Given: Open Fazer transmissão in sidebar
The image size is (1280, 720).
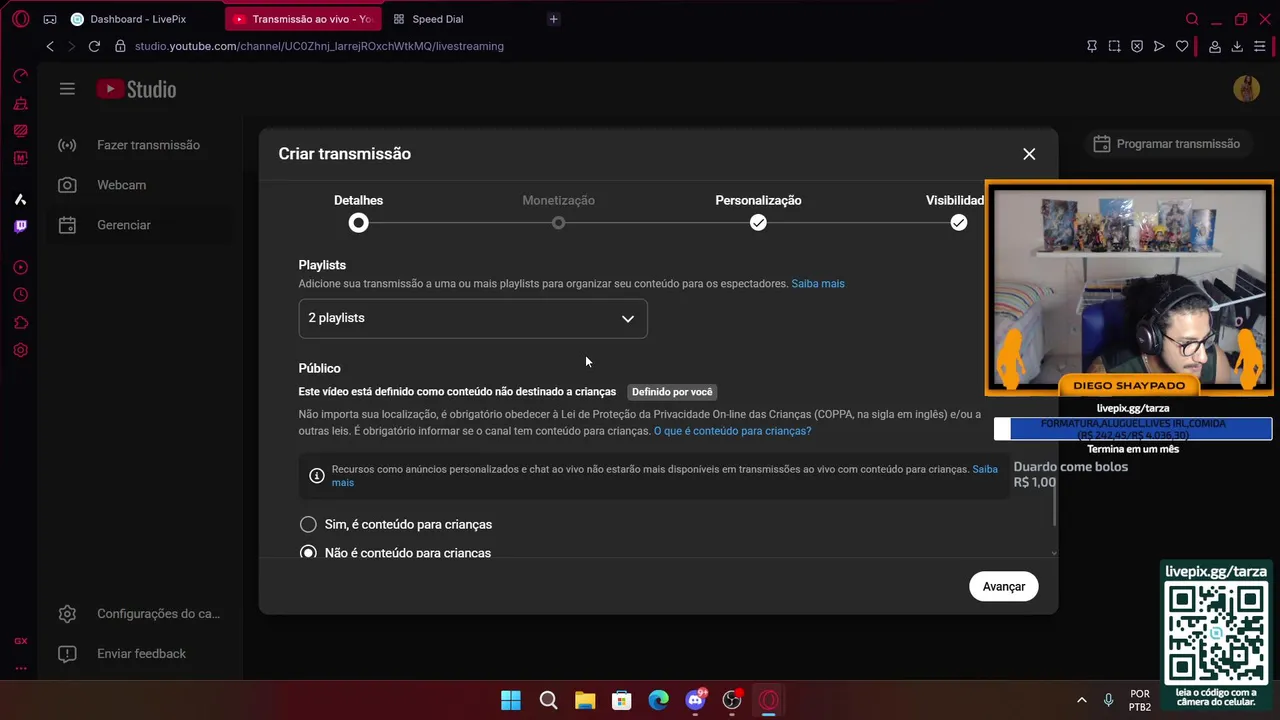Looking at the screenshot, I should tap(140, 145).
